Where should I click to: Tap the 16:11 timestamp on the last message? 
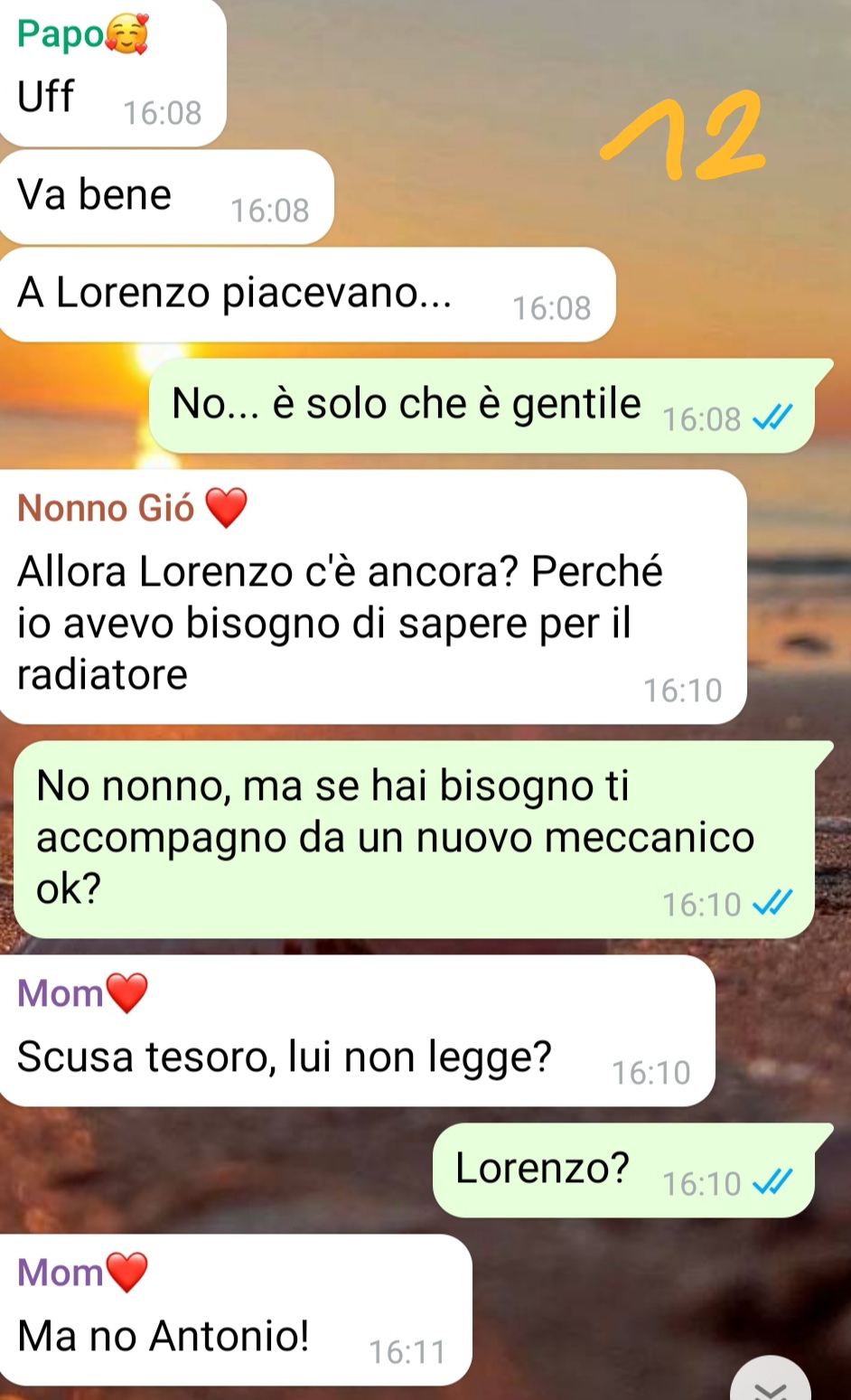click(407, 1352)
